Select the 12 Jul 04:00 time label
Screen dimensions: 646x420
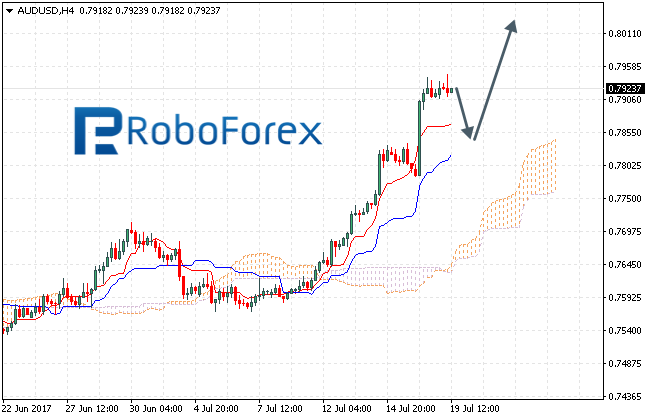pos(347,409)
